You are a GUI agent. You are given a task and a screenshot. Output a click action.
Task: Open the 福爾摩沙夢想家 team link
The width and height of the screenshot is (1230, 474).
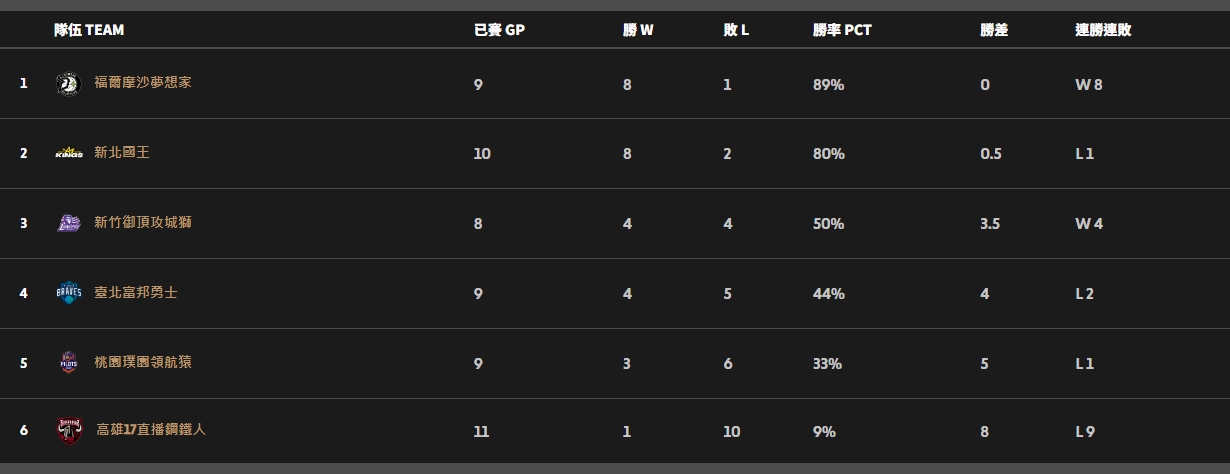pyautogui.click(x=143, y=83)
